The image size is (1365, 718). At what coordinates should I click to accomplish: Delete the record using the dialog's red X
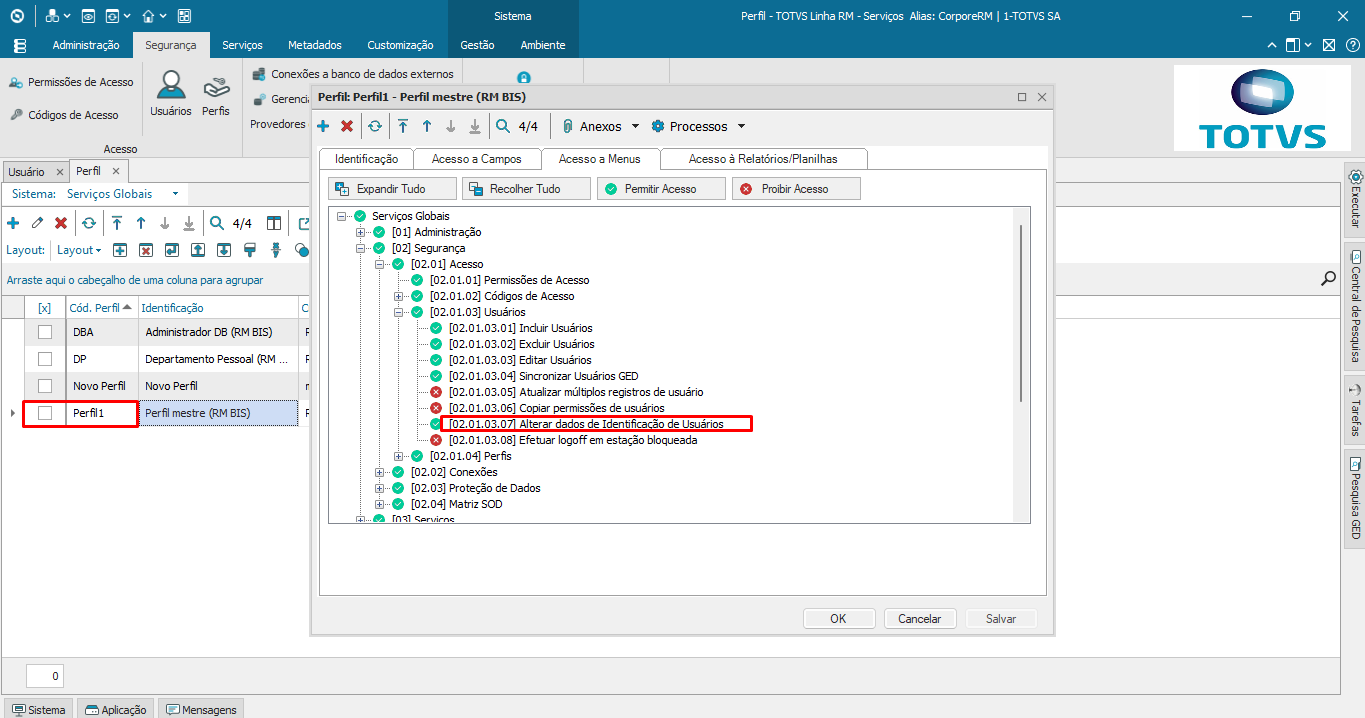coord(347,126)
